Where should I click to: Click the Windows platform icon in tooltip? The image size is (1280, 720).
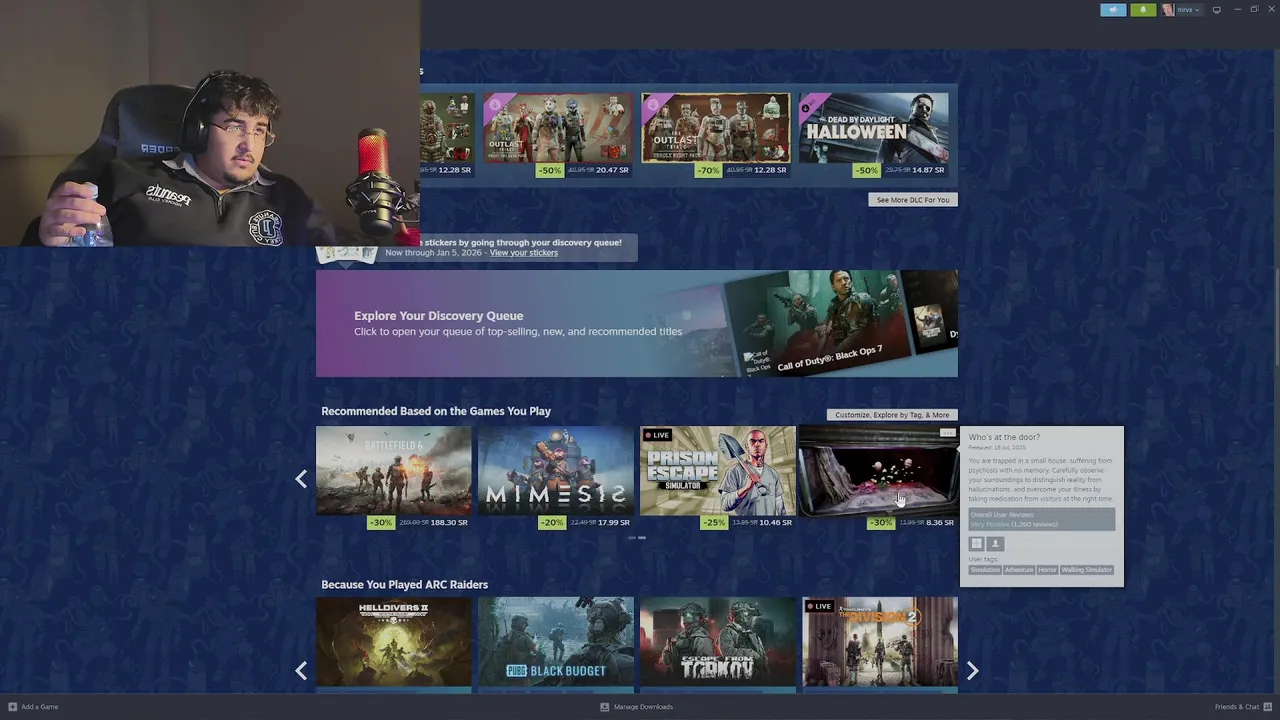(977, 544)
